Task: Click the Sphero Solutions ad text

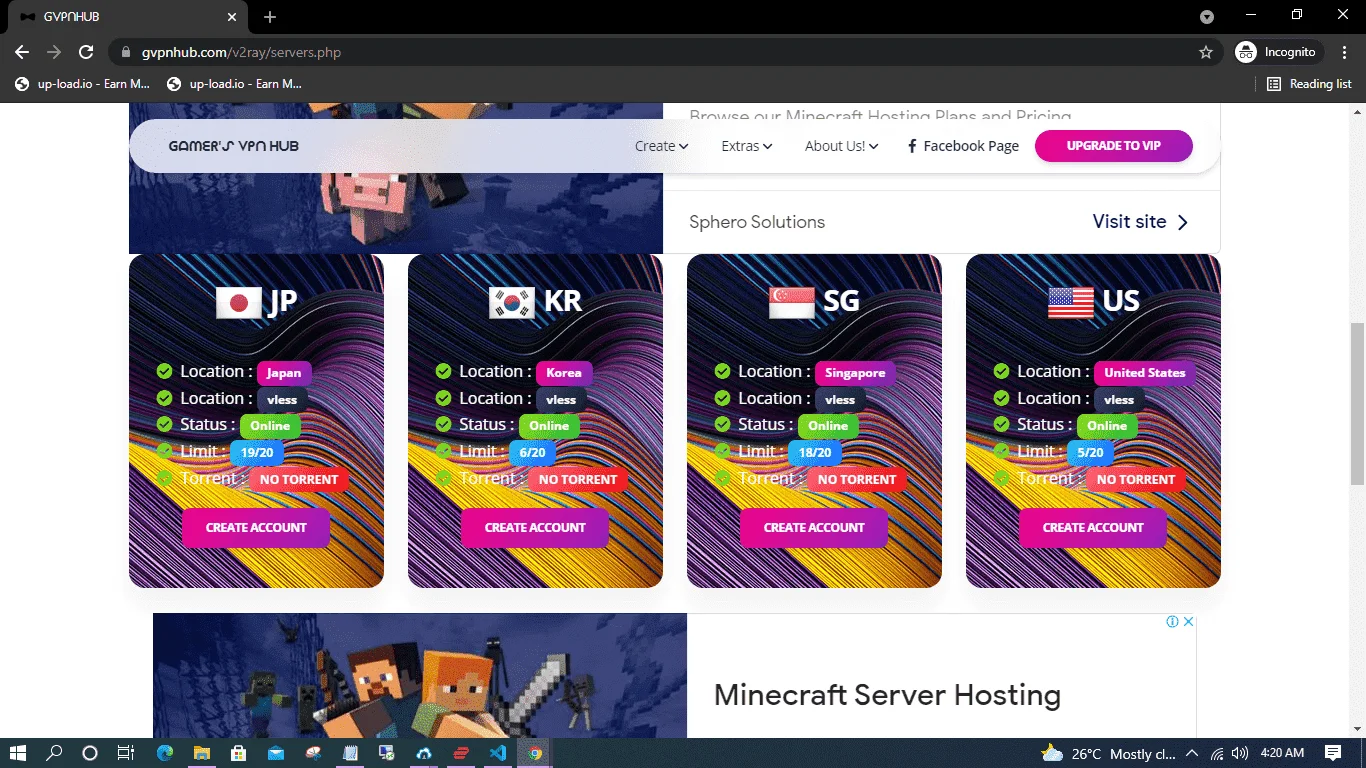Action: click(757, 222)
